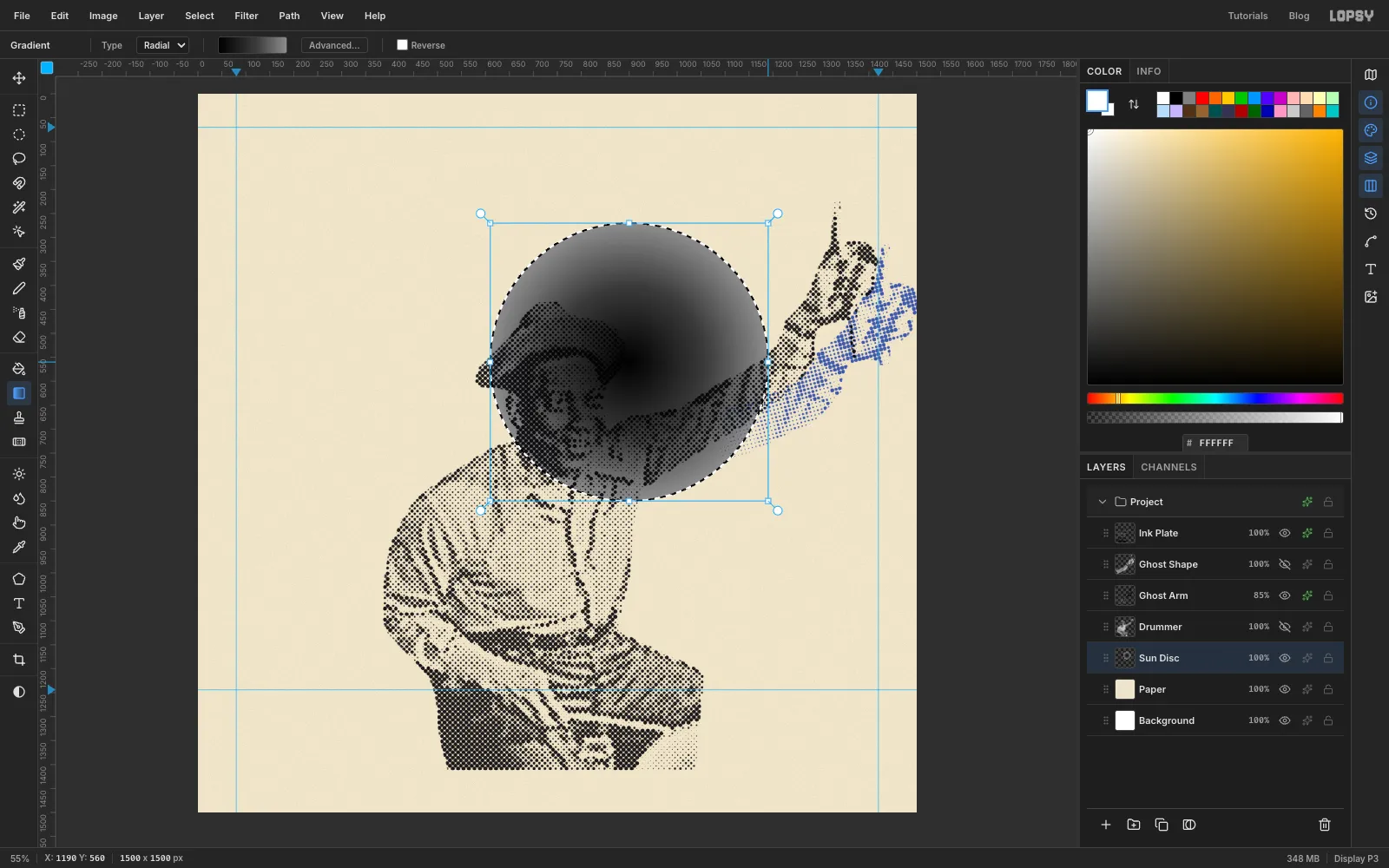The width and height of the screenshot is (1389, 868).
Task: Select the Rectangular Marquee tool
Action: pyautogui.click(x=19, y=110)
